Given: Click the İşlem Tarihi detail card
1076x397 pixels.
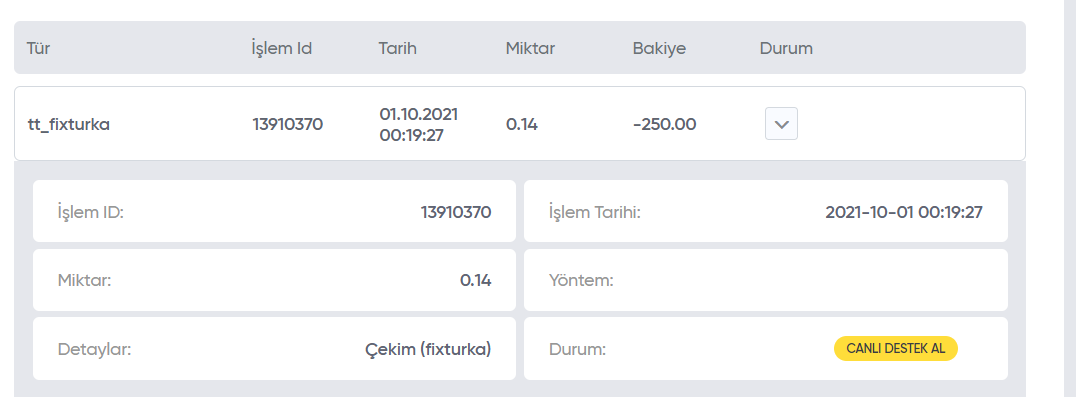Looking at the screenshot, I should click(766, 211).
